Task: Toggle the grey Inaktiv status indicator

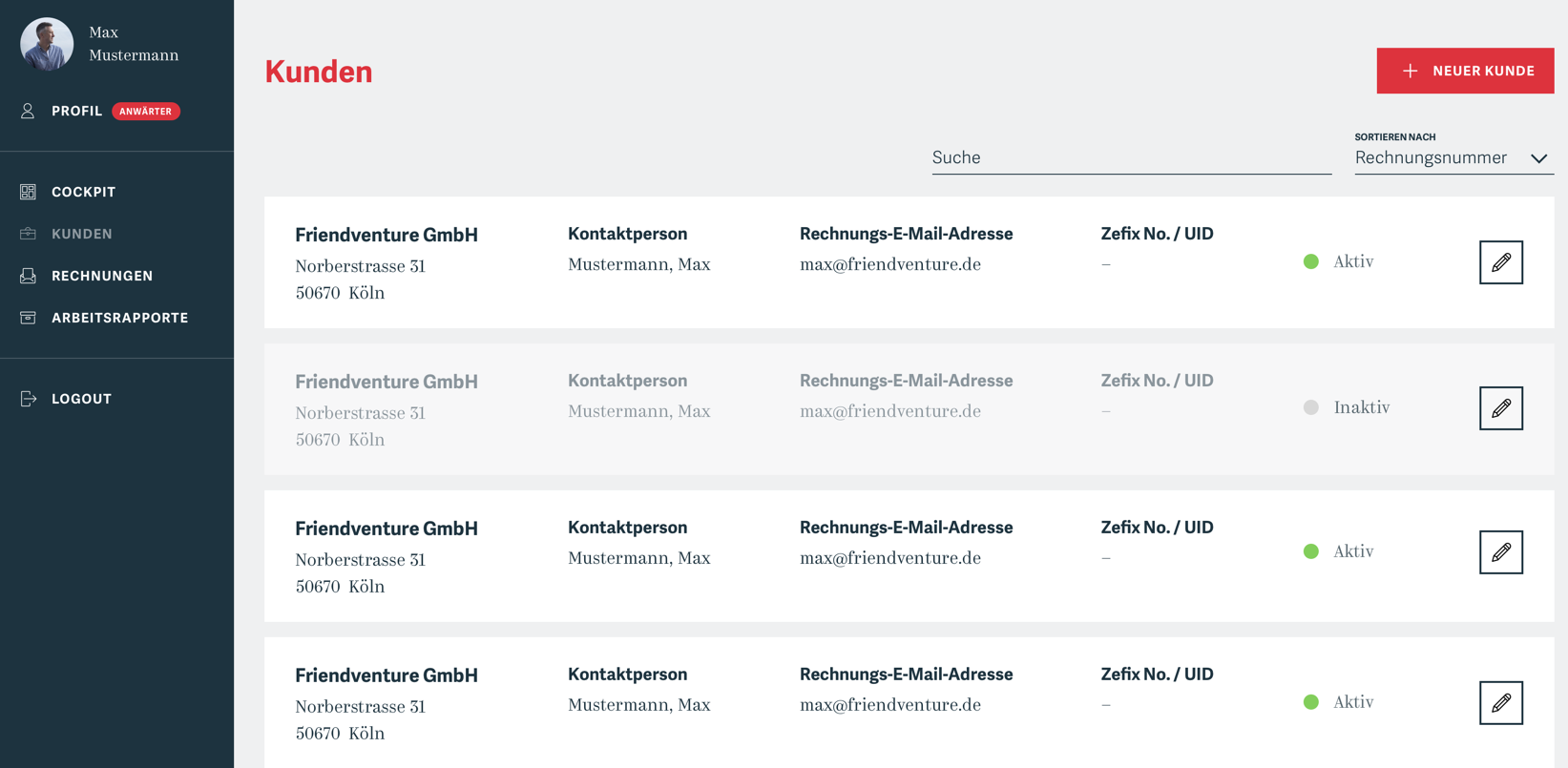Action: pos(1311,407)
